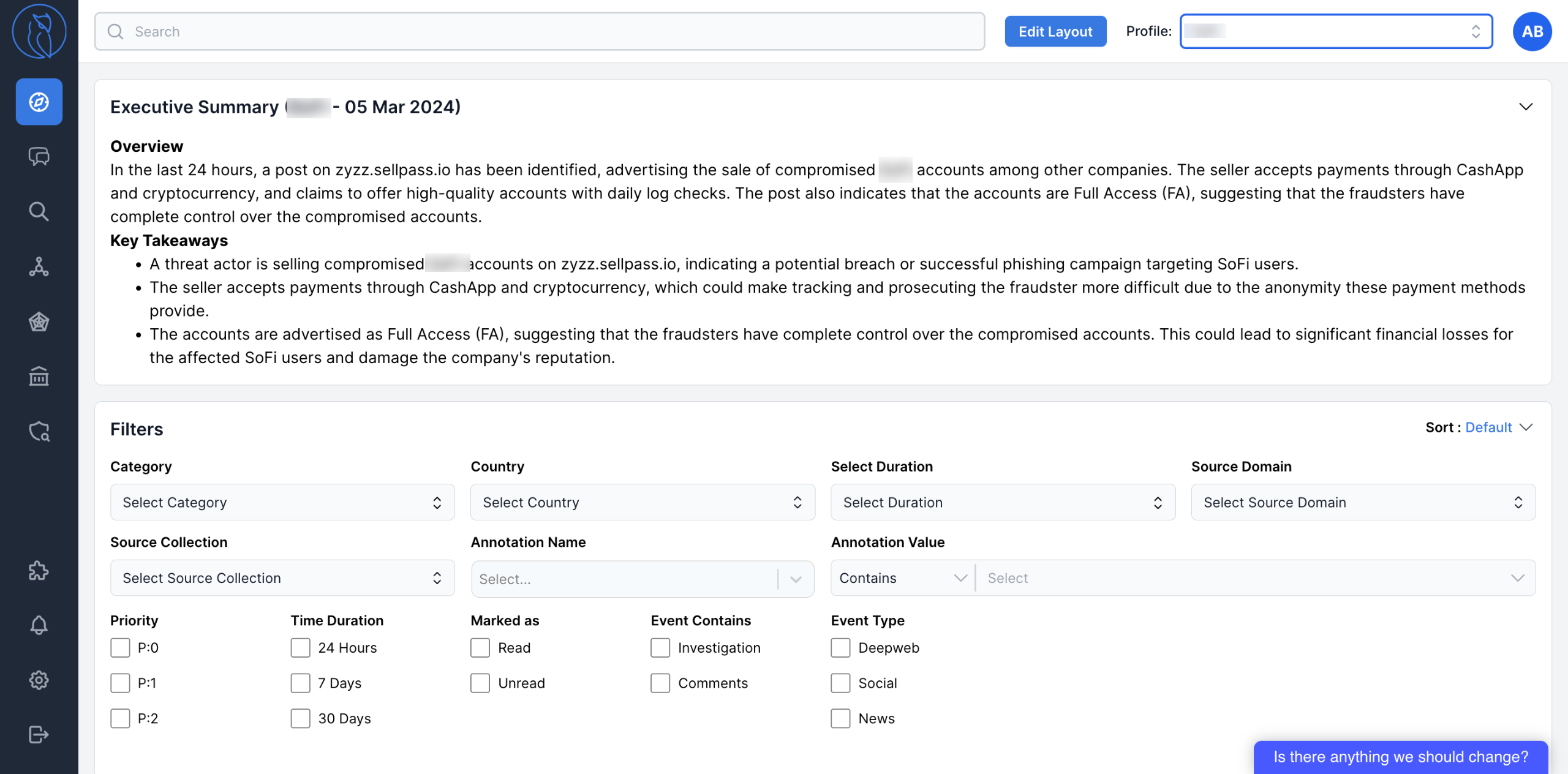Open the Select Category dropdown
Viewport: 1568px width, 774px height.
[282, 502]
